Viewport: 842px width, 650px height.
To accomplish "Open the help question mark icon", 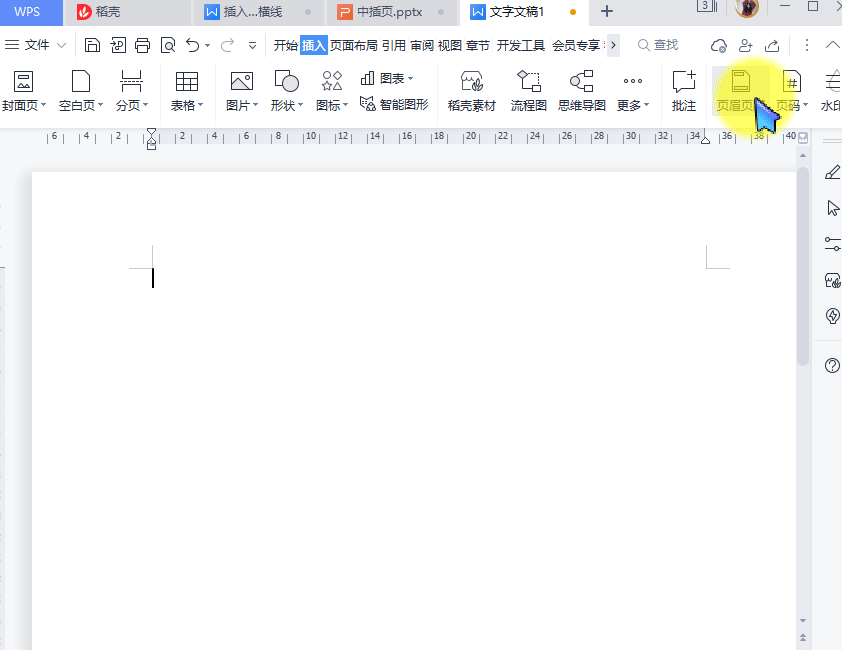I will point(832,366).
